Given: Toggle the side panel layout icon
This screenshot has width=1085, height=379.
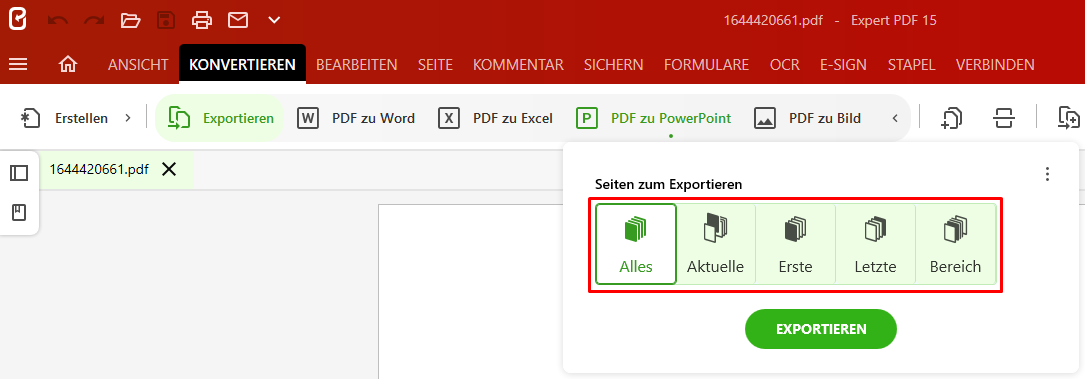Looking at the screenshot, I should 19,173.
